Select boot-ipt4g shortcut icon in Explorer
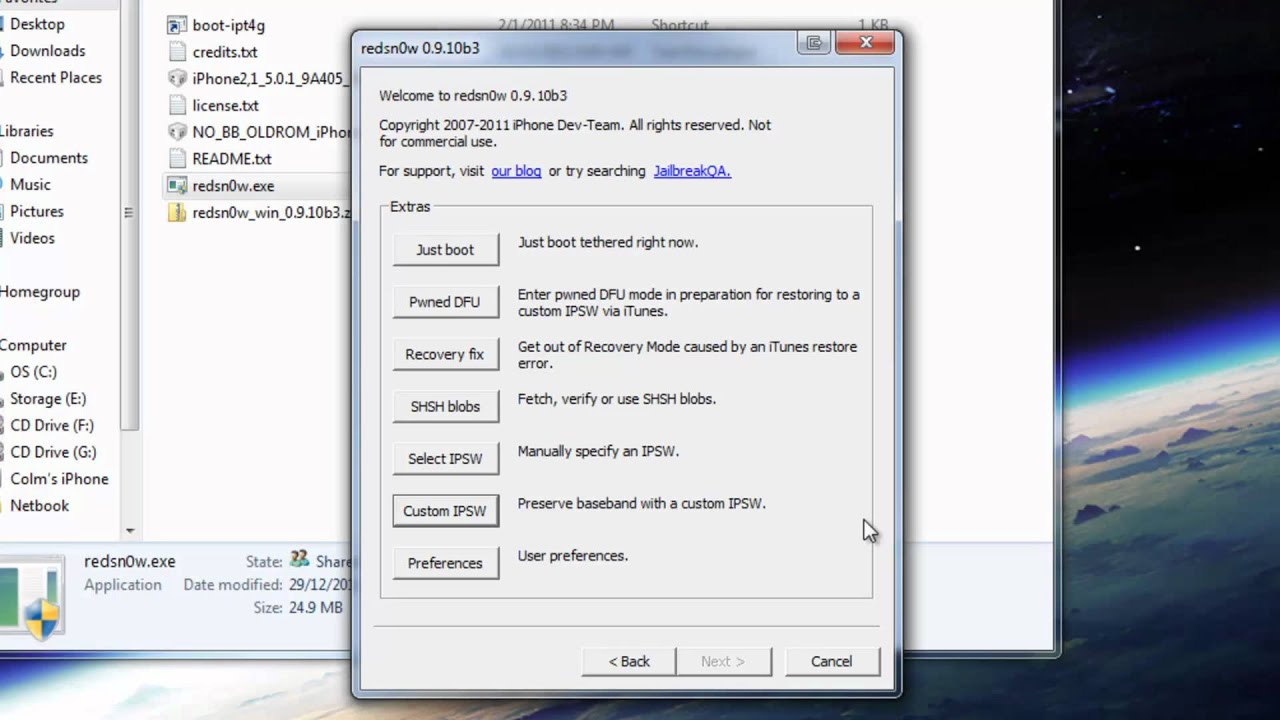The image size is (1280, 720). click(x=177, y=25)
